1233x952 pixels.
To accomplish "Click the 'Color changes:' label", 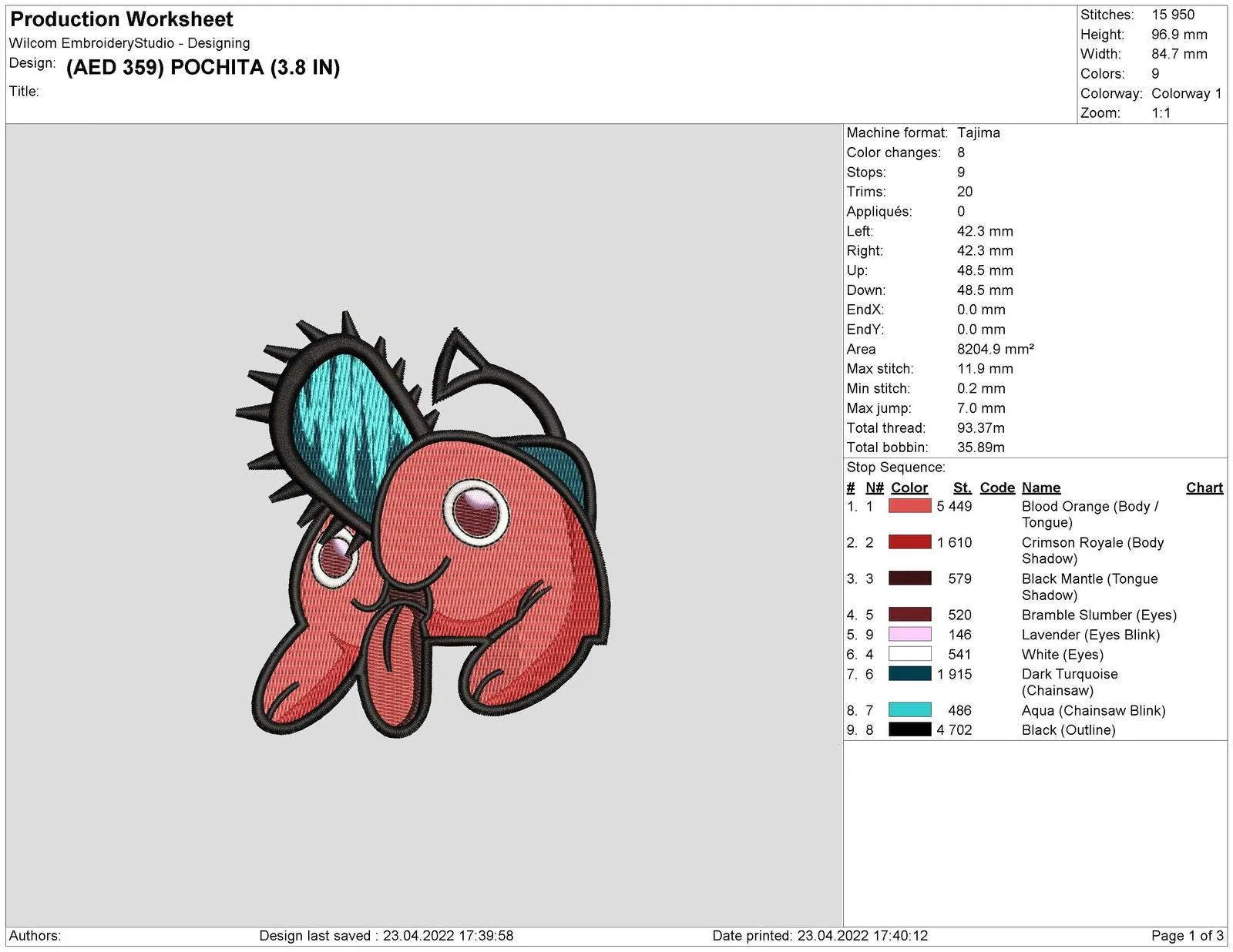I will pos(894,153).
